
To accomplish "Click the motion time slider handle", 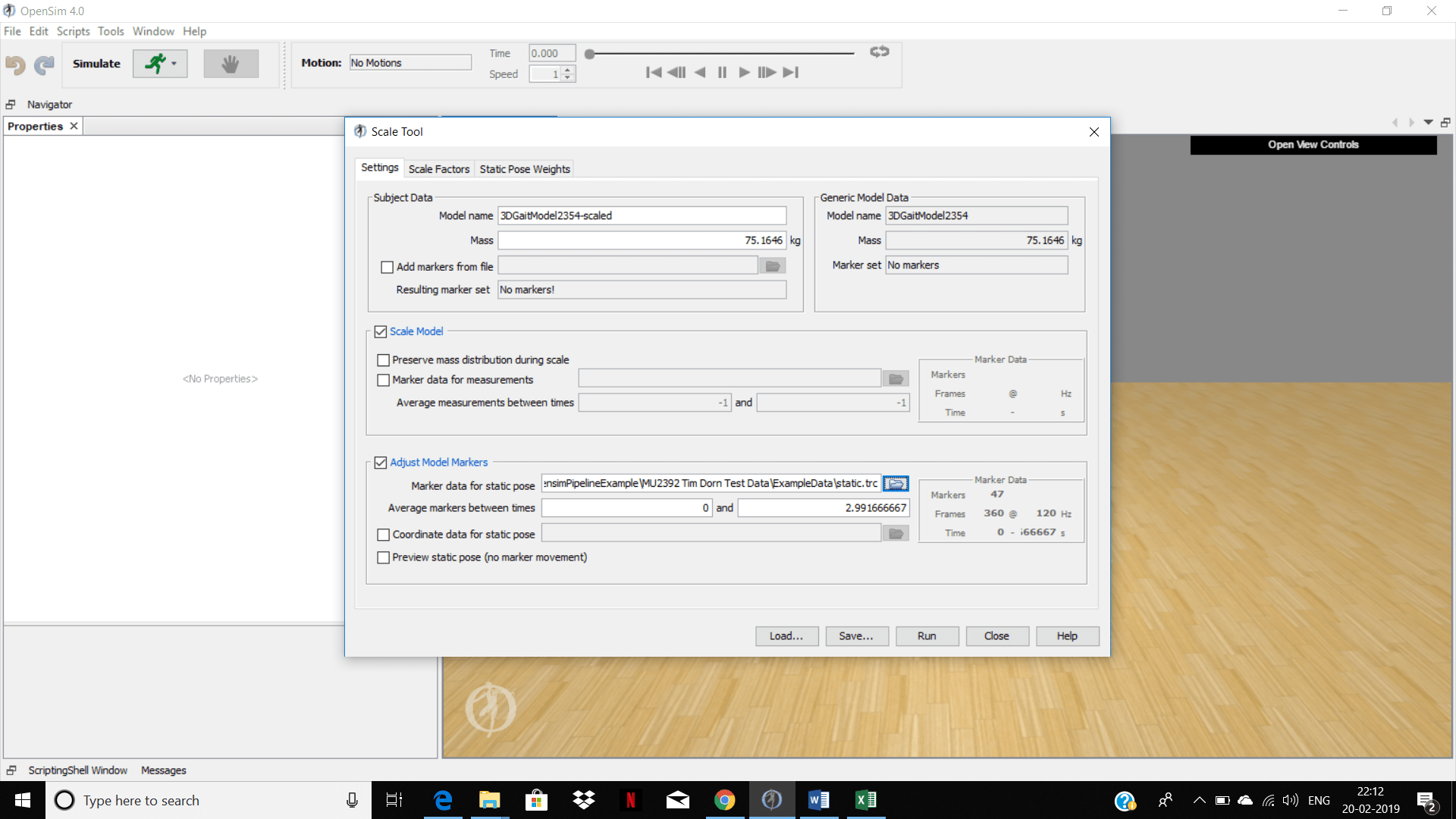I will [x=589, y=54].
